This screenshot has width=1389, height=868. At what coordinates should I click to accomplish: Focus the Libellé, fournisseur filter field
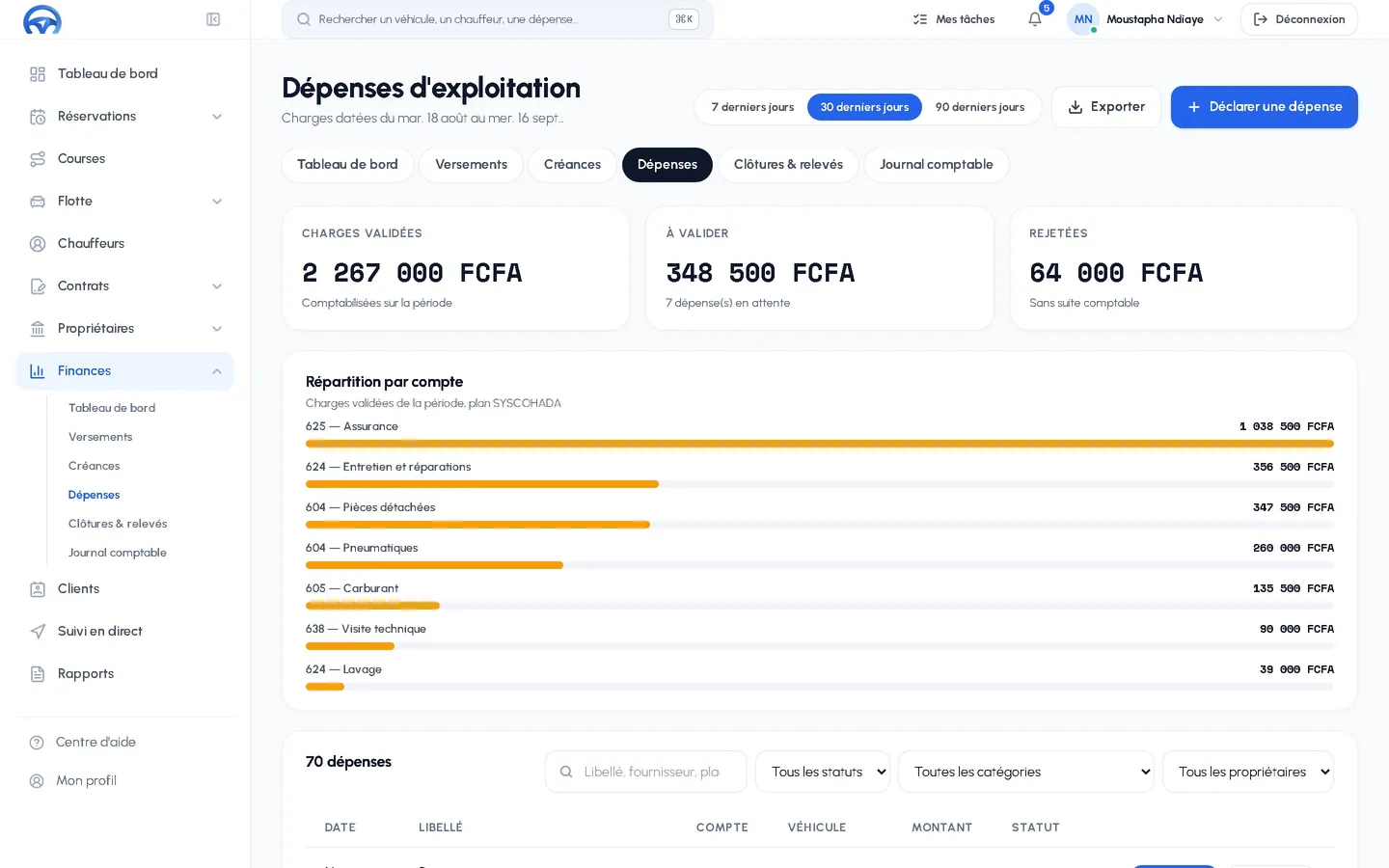coord(646,772)
